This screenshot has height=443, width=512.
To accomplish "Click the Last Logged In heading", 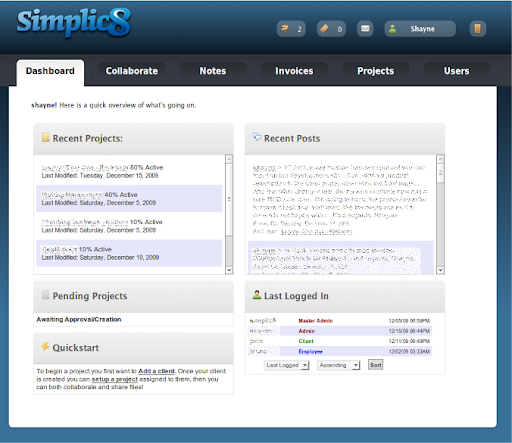I will coord(296,296).
